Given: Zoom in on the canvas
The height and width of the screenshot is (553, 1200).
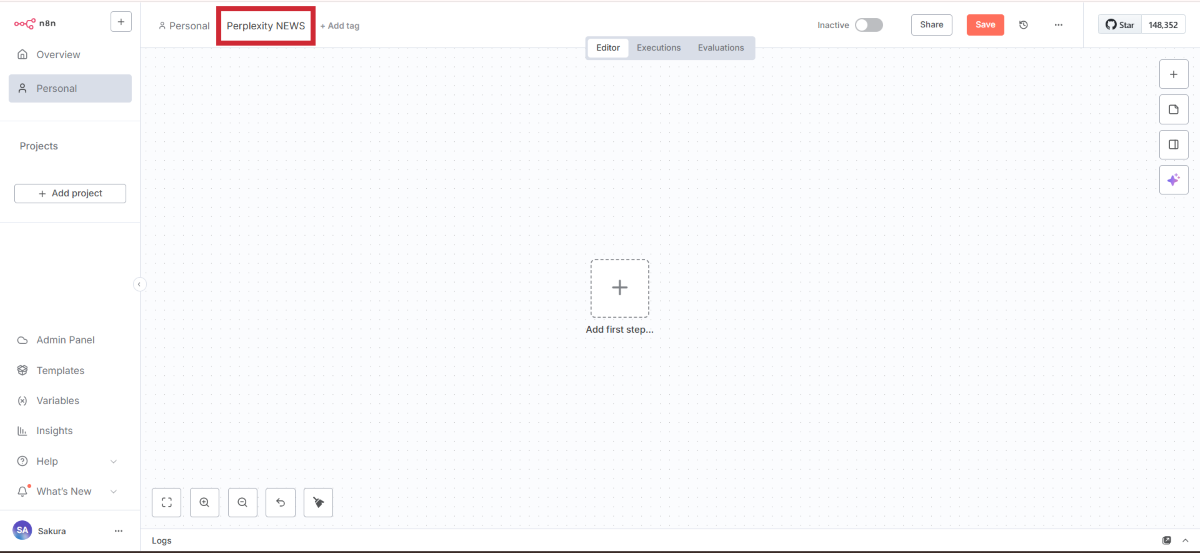Looking at the screenshot, I should (204, 503).
